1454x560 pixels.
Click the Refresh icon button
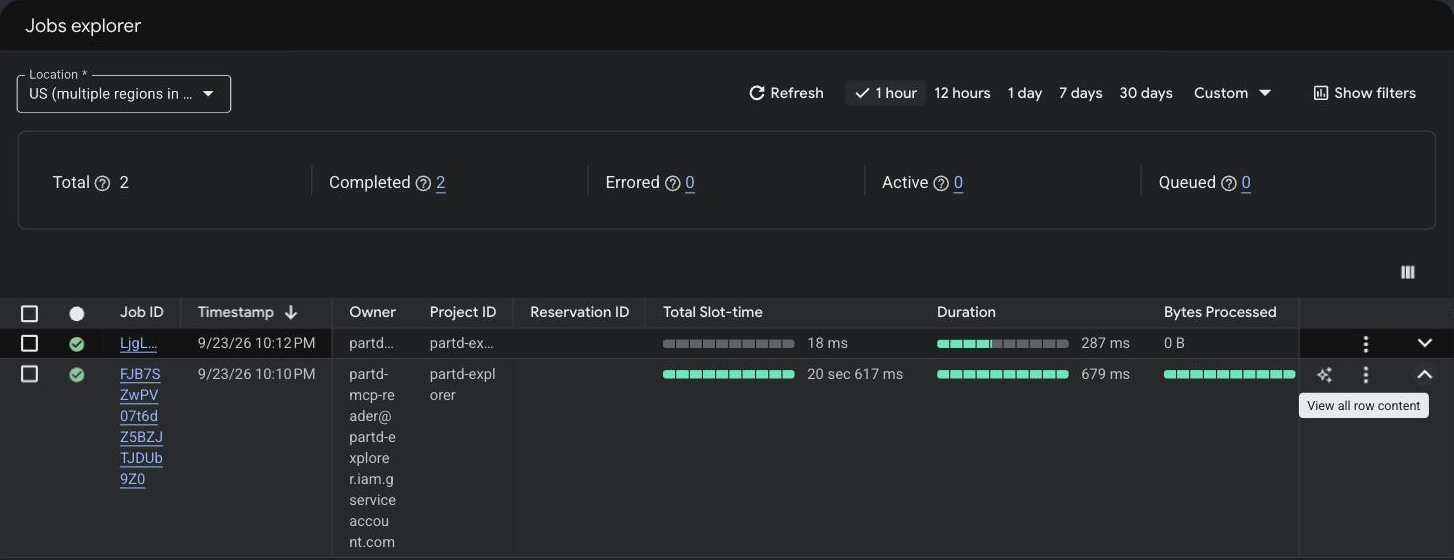point(757,93)
